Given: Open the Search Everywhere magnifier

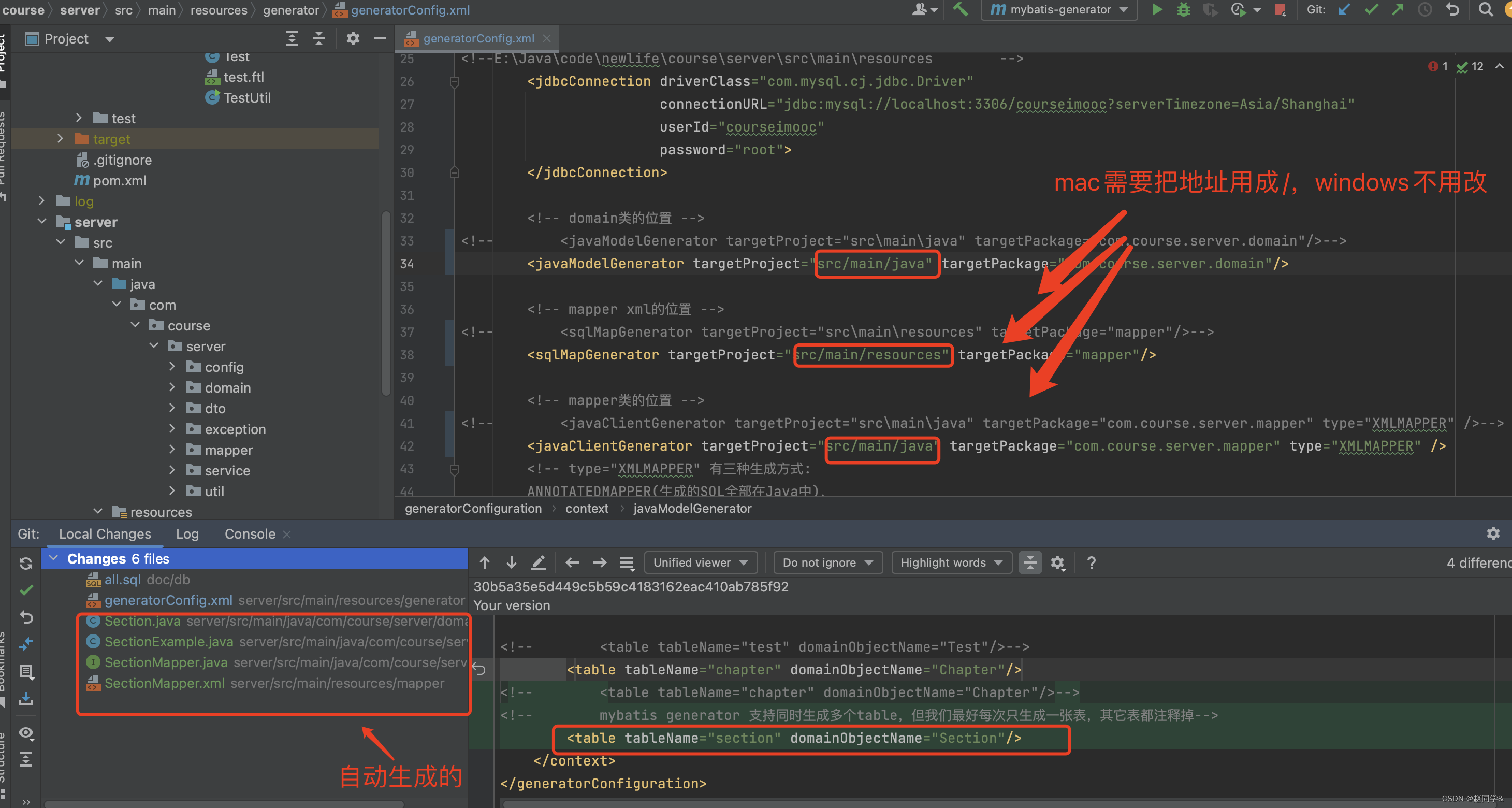Looking at the screenshot, I should click(x=1485, y=10).
